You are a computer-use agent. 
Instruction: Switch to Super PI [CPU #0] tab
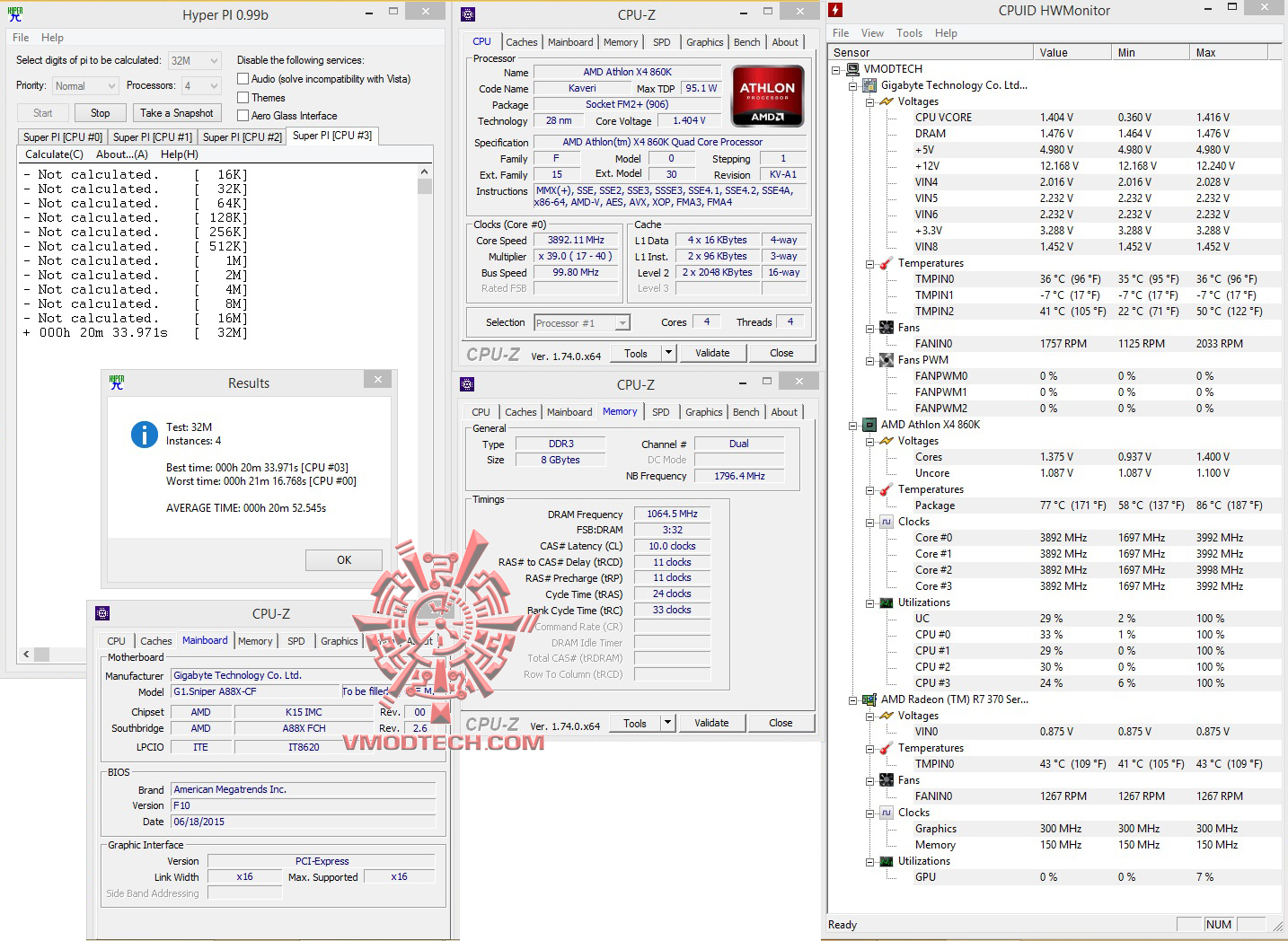pos(63,137)
